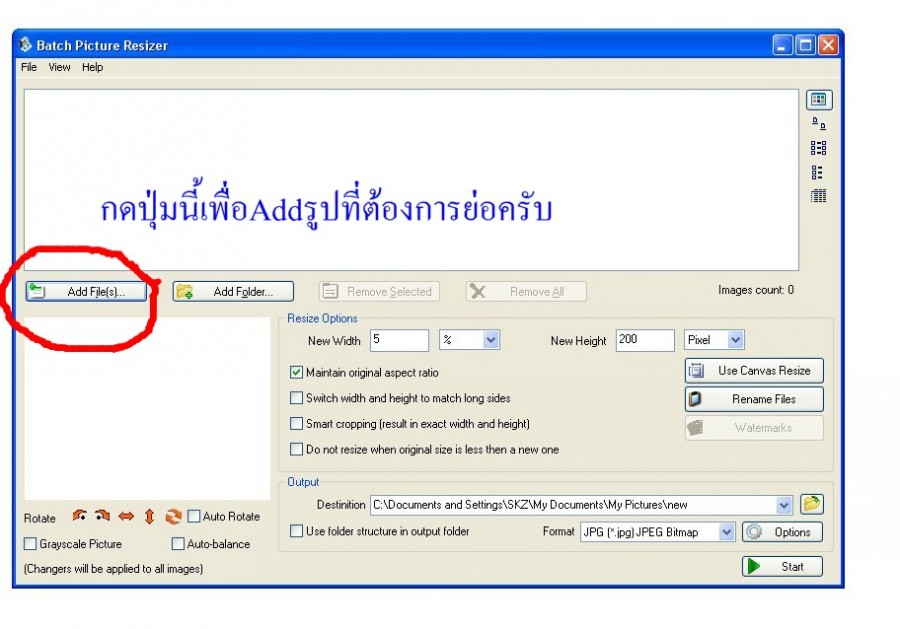This screenshot has height=629, width=900.
Task: Open New Height Pixel unit dropdown
Action: pos(736,340)
